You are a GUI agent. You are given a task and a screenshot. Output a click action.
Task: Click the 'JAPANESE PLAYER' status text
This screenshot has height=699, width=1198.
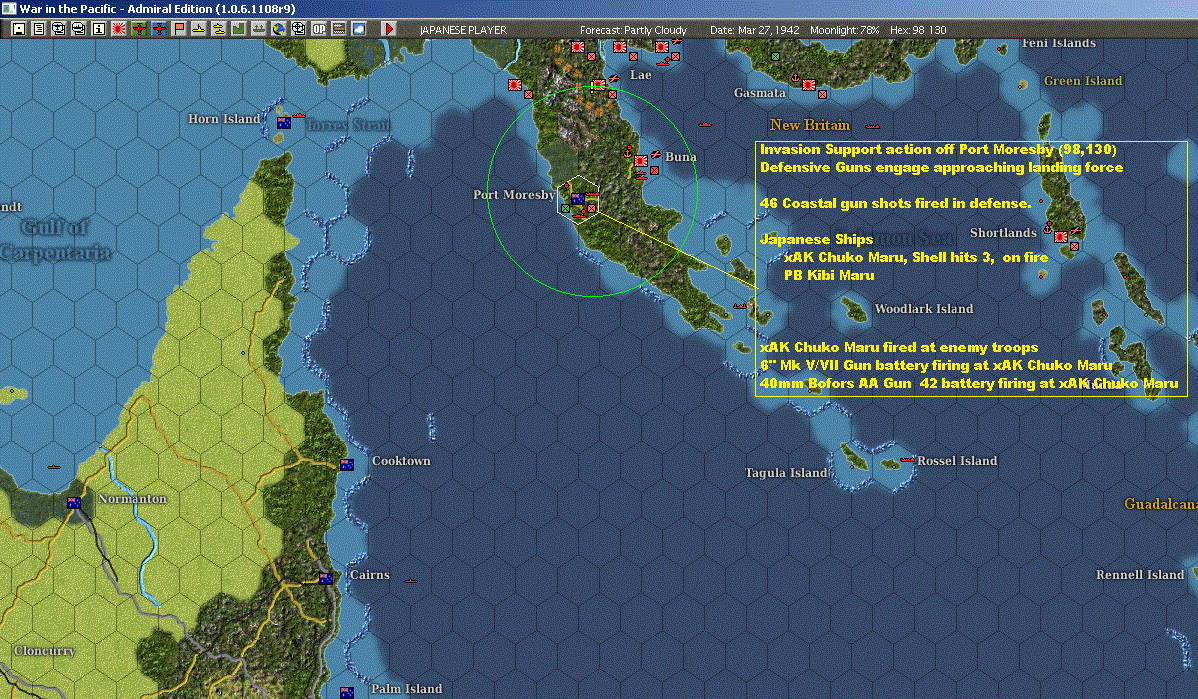pos(463,30)
